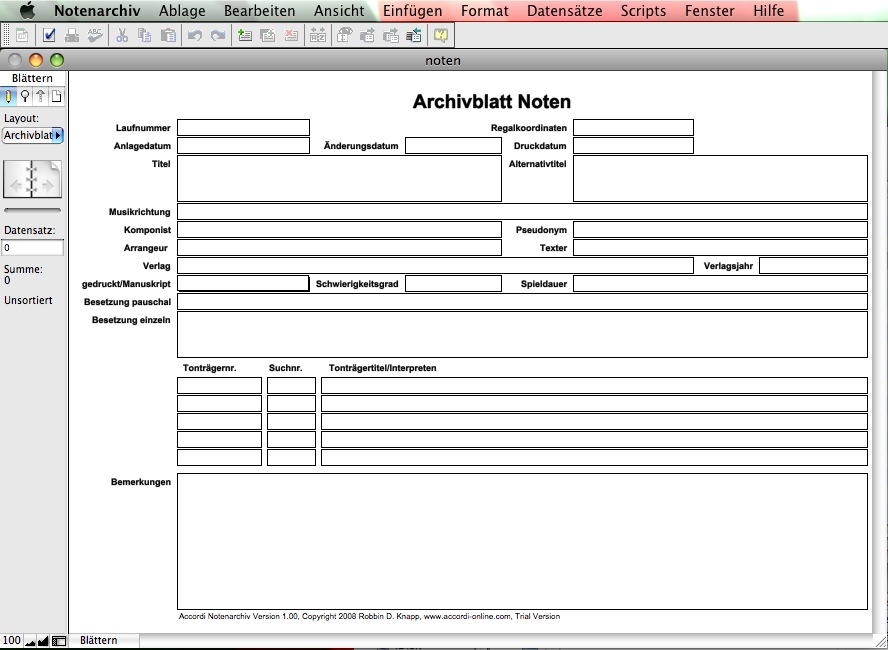
Task: Click the Texter field
Action: pos(720,247)
